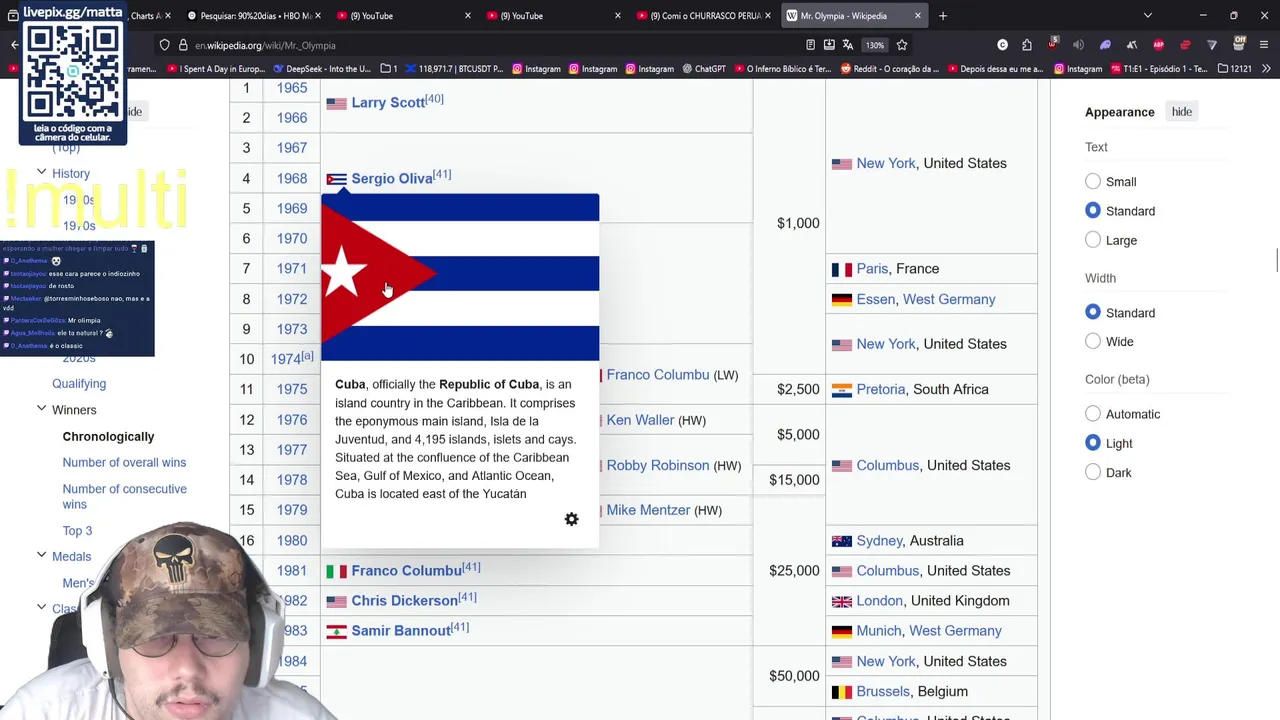
Task: Select Standard width option
Action: (1093, 313)
